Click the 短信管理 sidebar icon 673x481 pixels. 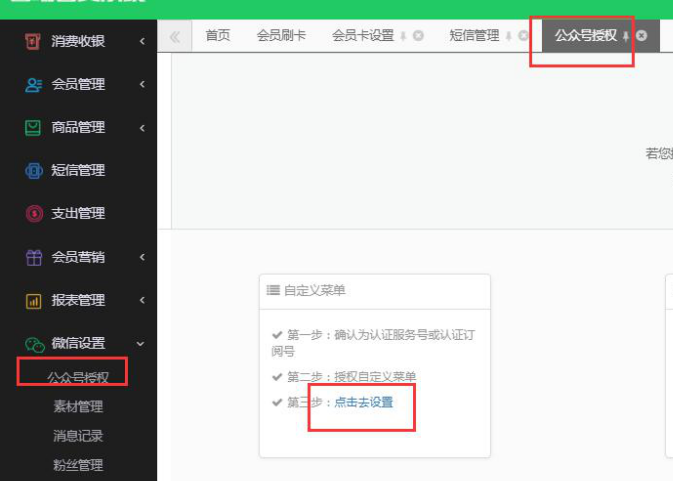pos(34,170)
